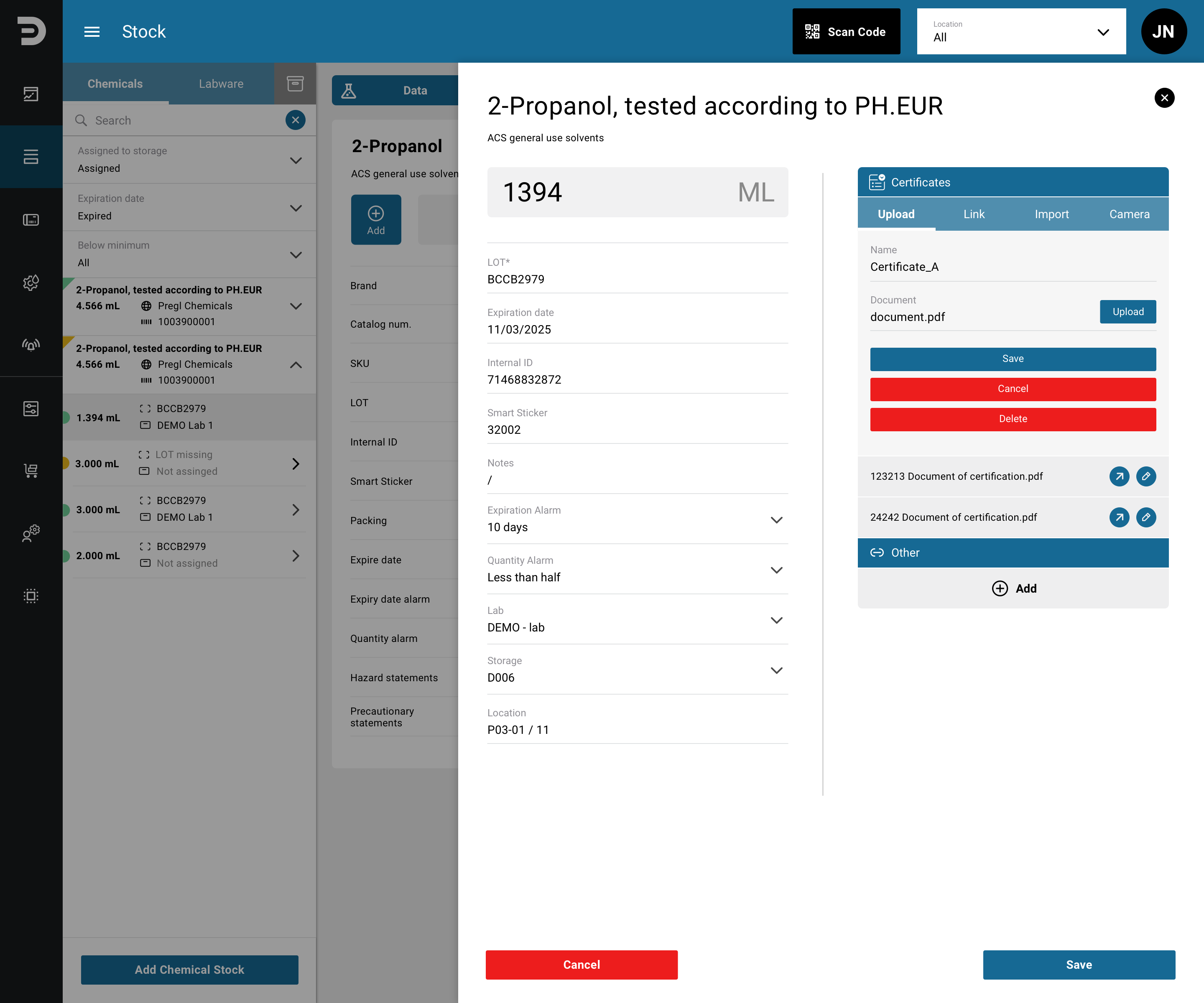
Task: Switch to Chemicals tab
Action: tap(115, 84)
